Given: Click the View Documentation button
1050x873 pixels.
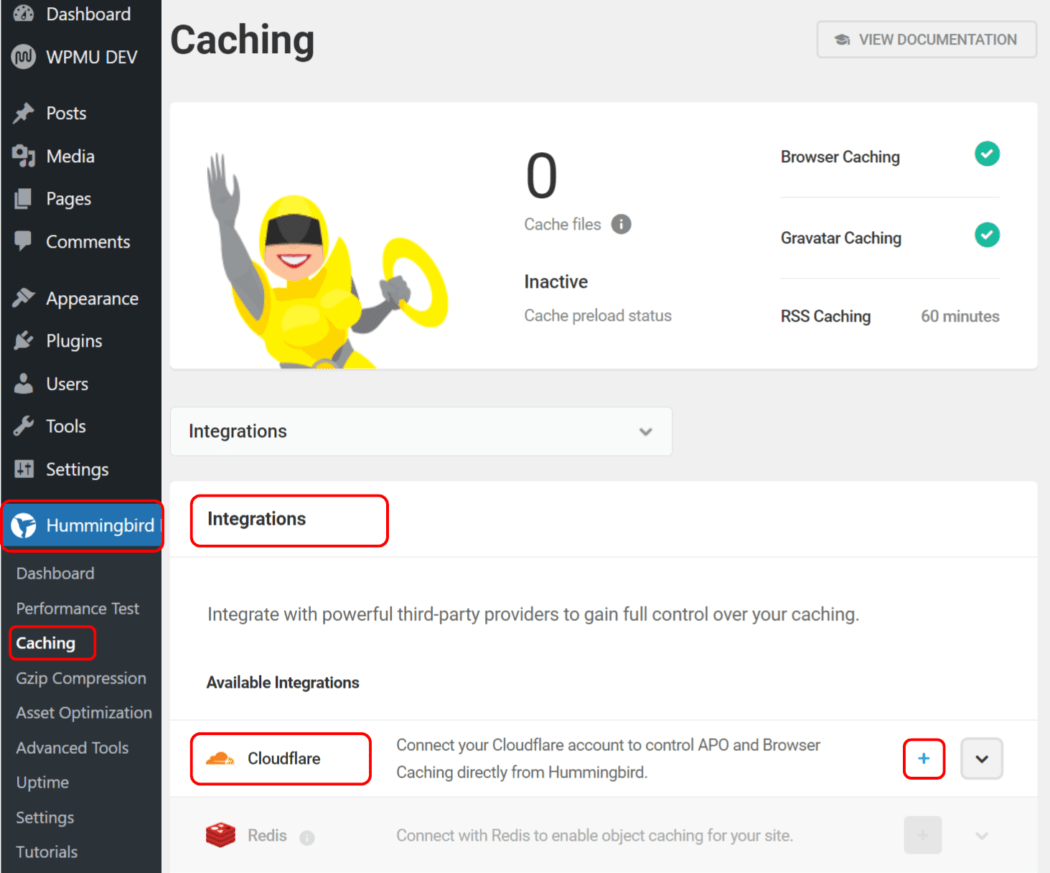Looking at the screenshot, I should 925,39.
